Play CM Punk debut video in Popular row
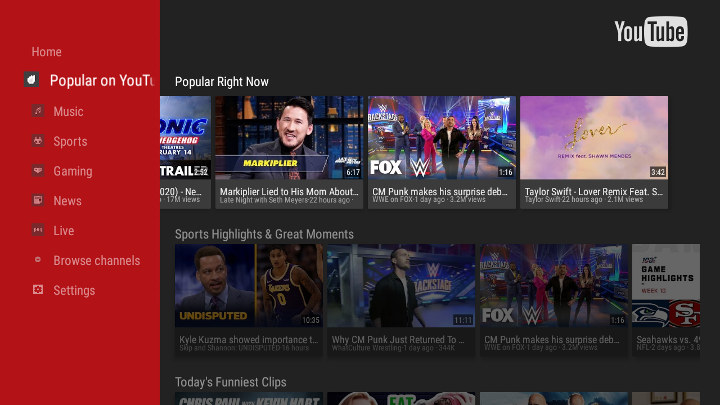This screenshot has width=720, height=405. pyautogui.click(x=442, y=138)
